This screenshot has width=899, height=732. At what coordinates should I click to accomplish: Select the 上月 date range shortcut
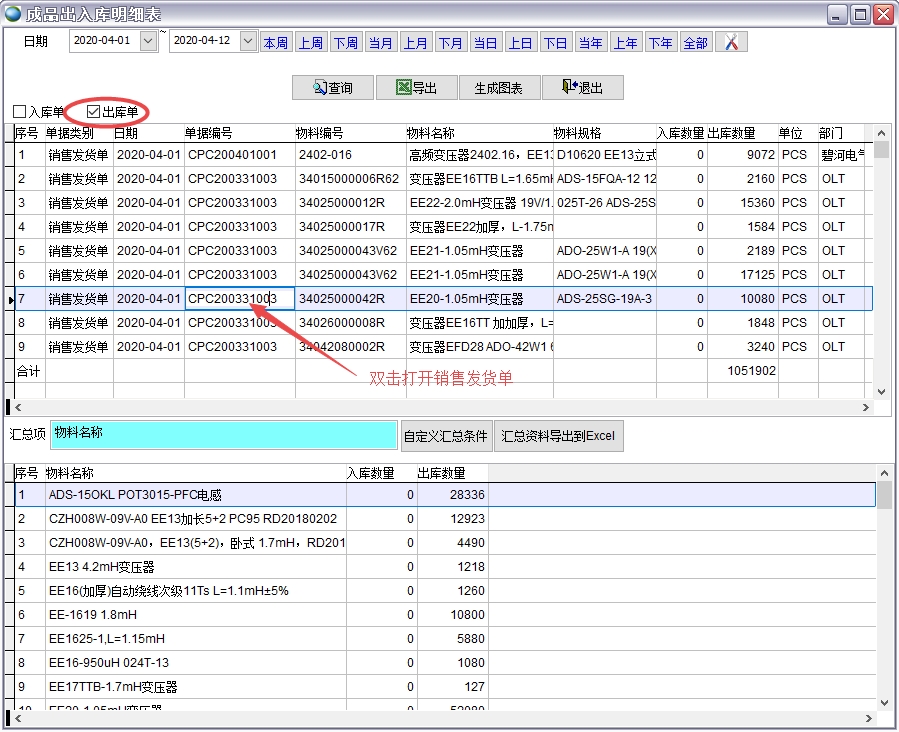(415, 43)
